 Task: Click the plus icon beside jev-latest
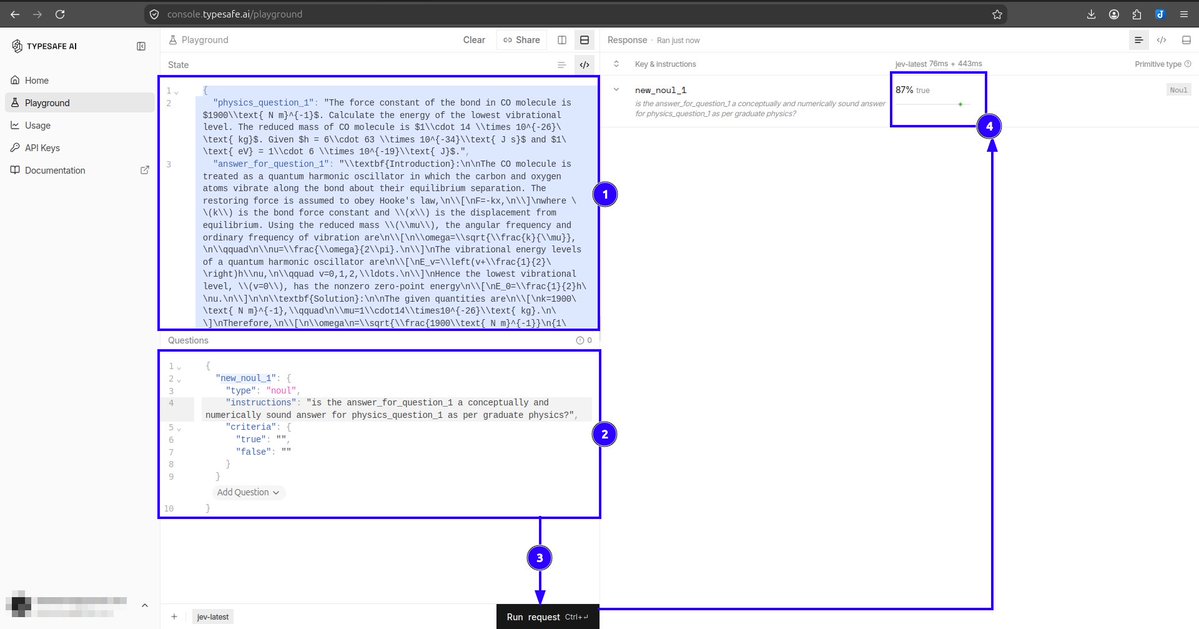coord(174,617)
